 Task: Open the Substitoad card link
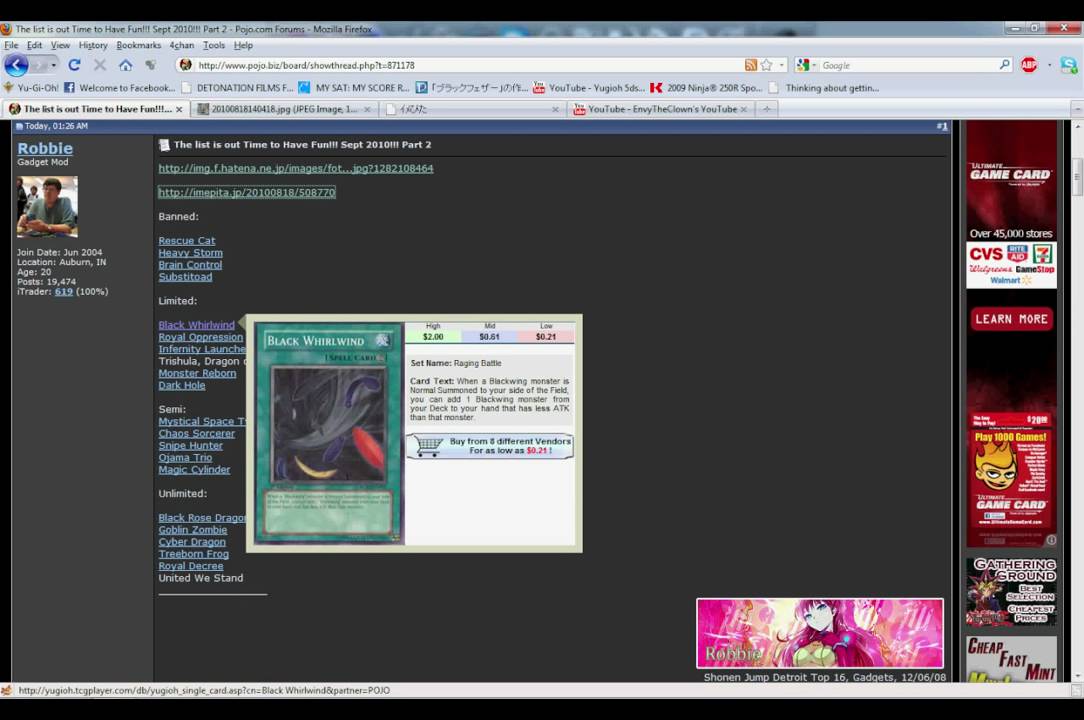(185, 277)
